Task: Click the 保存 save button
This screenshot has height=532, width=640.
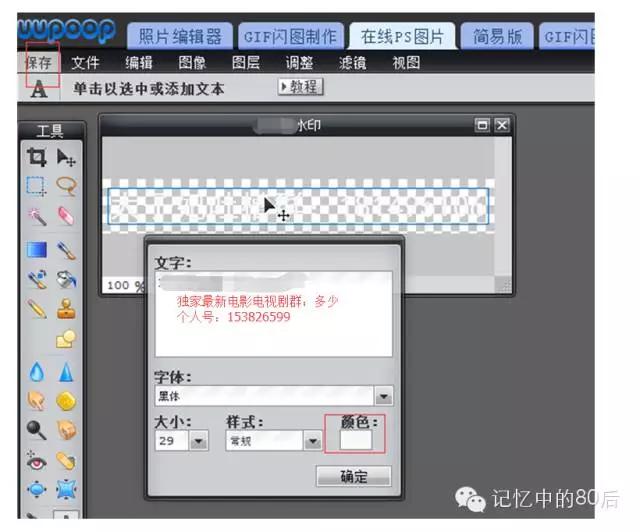Action: (38, 63)
